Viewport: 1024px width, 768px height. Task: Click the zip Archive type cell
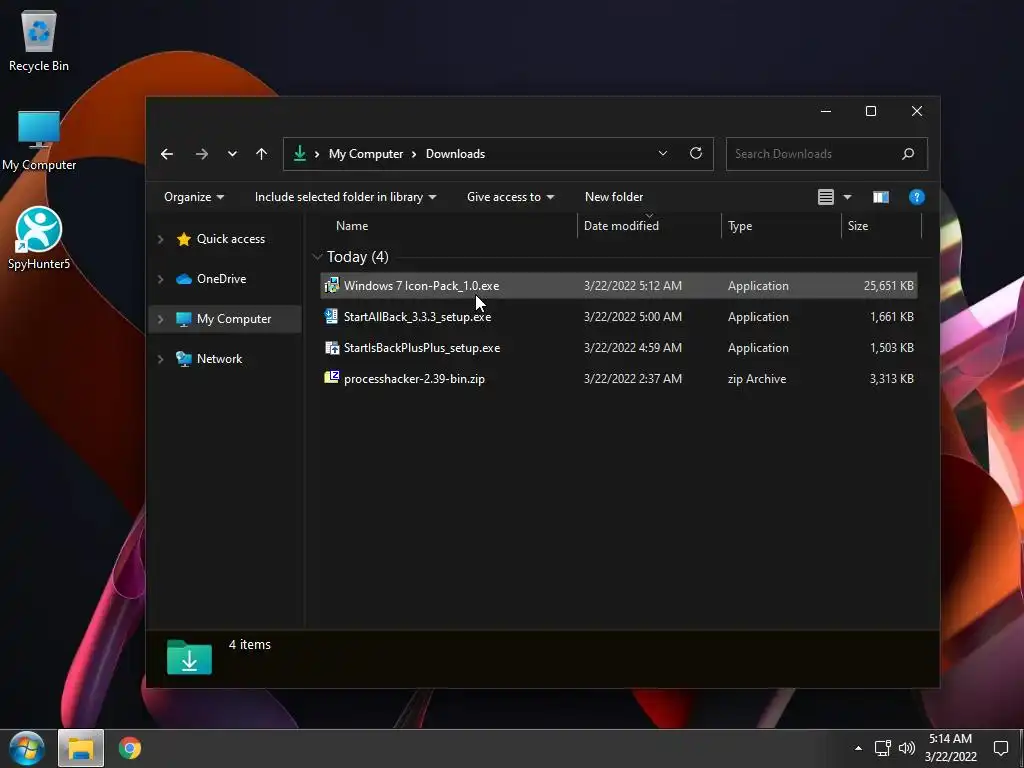pyautogui.click(x=757, y=379)
